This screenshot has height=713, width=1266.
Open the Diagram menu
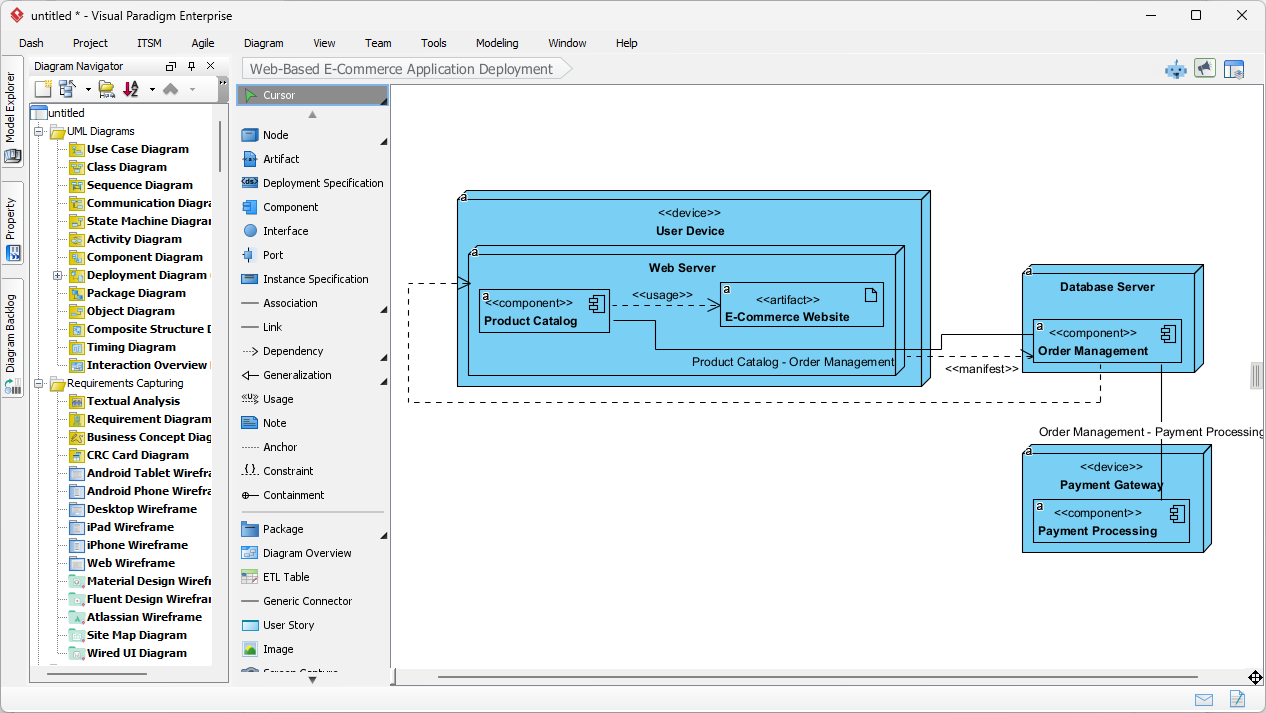click(x=263, y=43)
